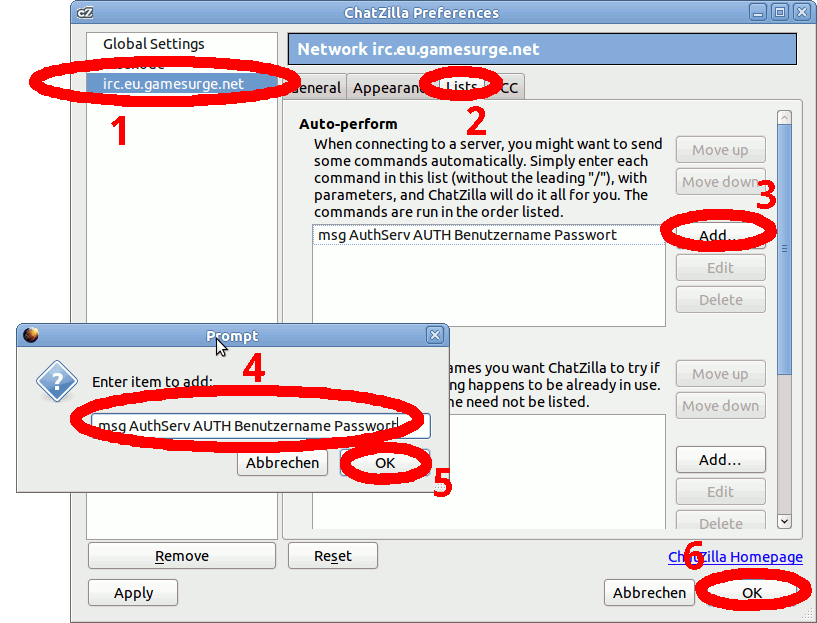Click Abbrechen in Preferences window
This screenshot has height=623, width=817.
tap(649, 593)
